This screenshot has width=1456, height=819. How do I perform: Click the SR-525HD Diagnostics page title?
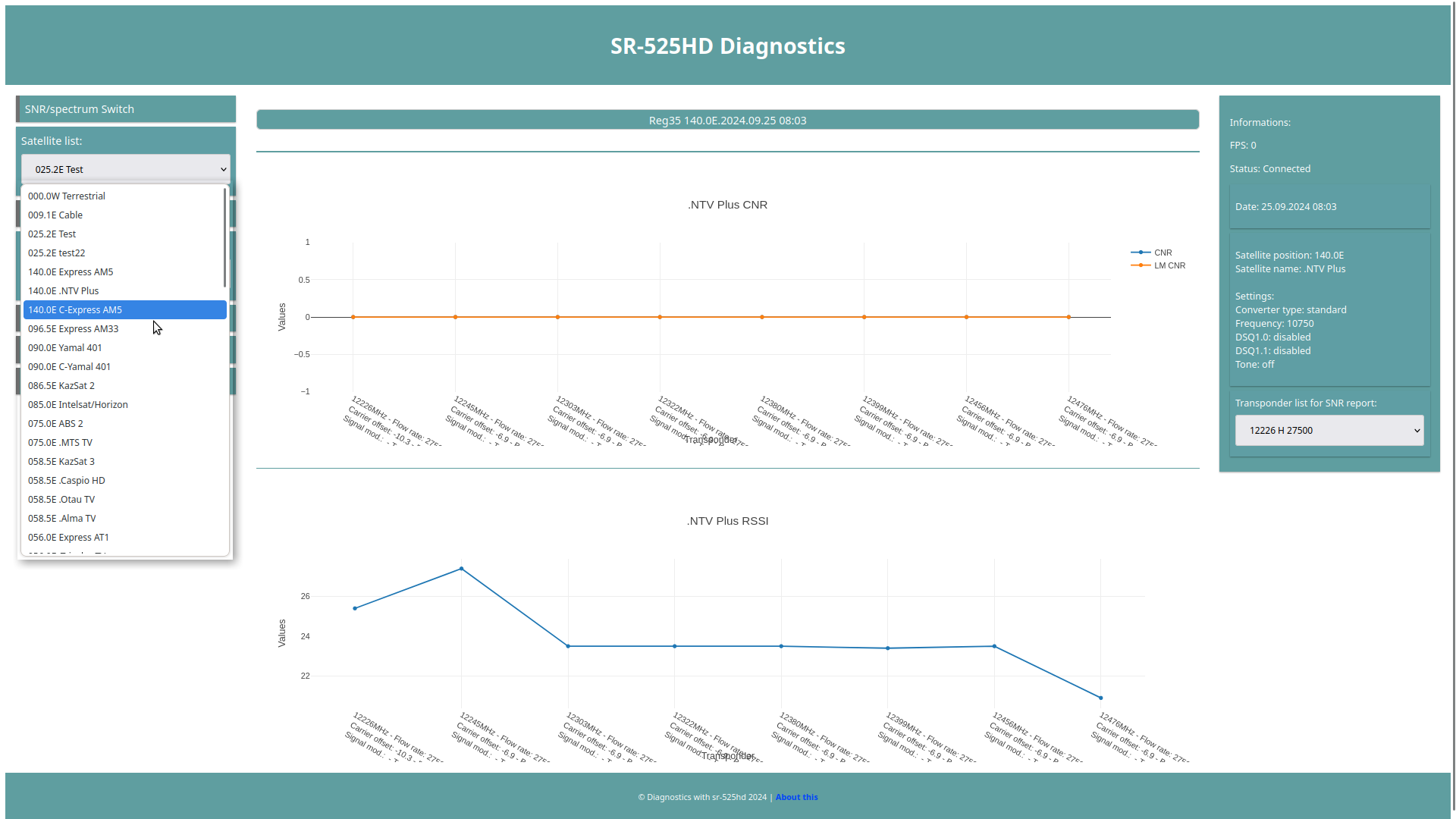point(727,46)
